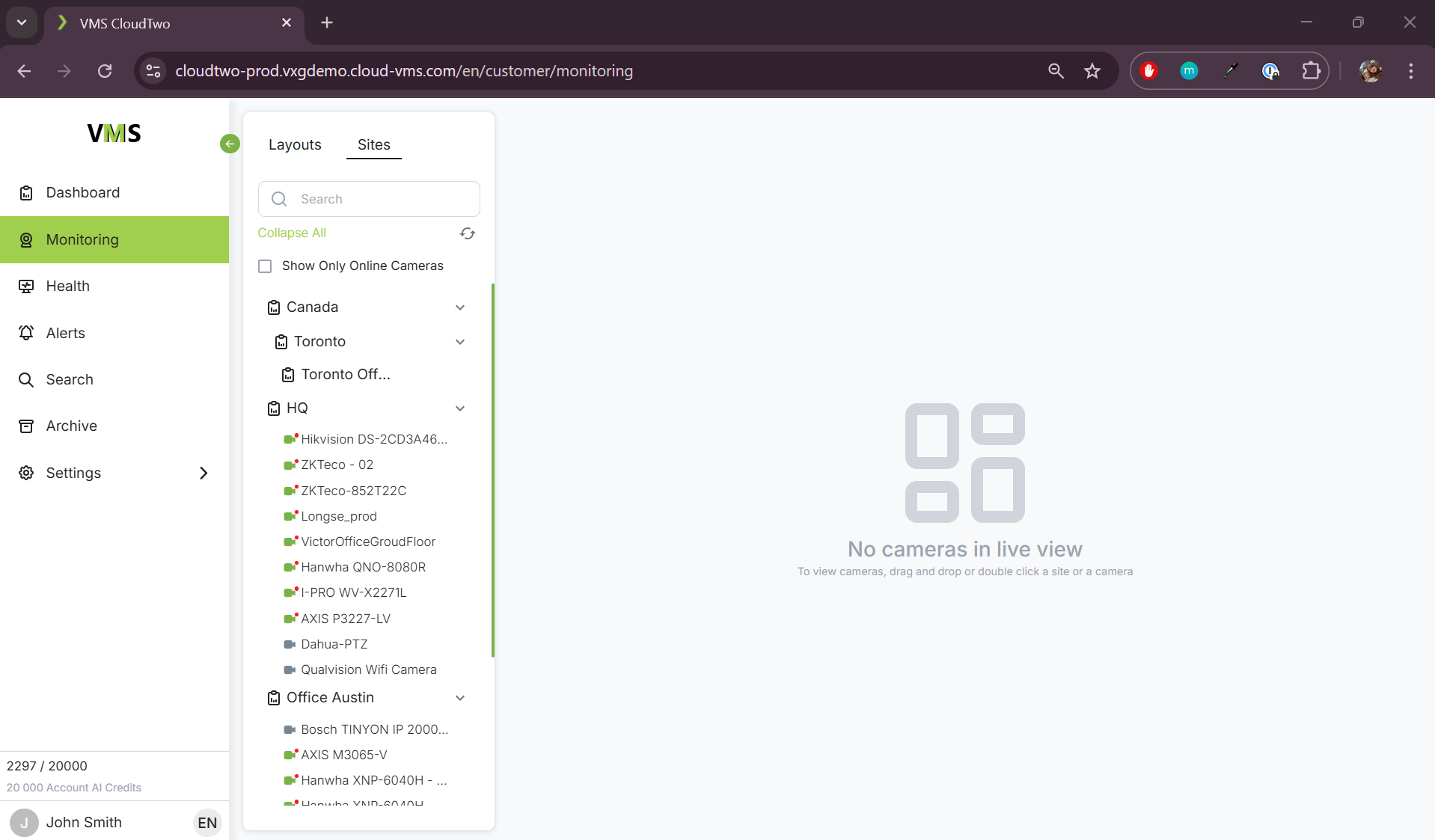The width and height of the screenshot is (1435, 840).
Task: Click the Health monitor icon
Action: [x=26, y=286]
